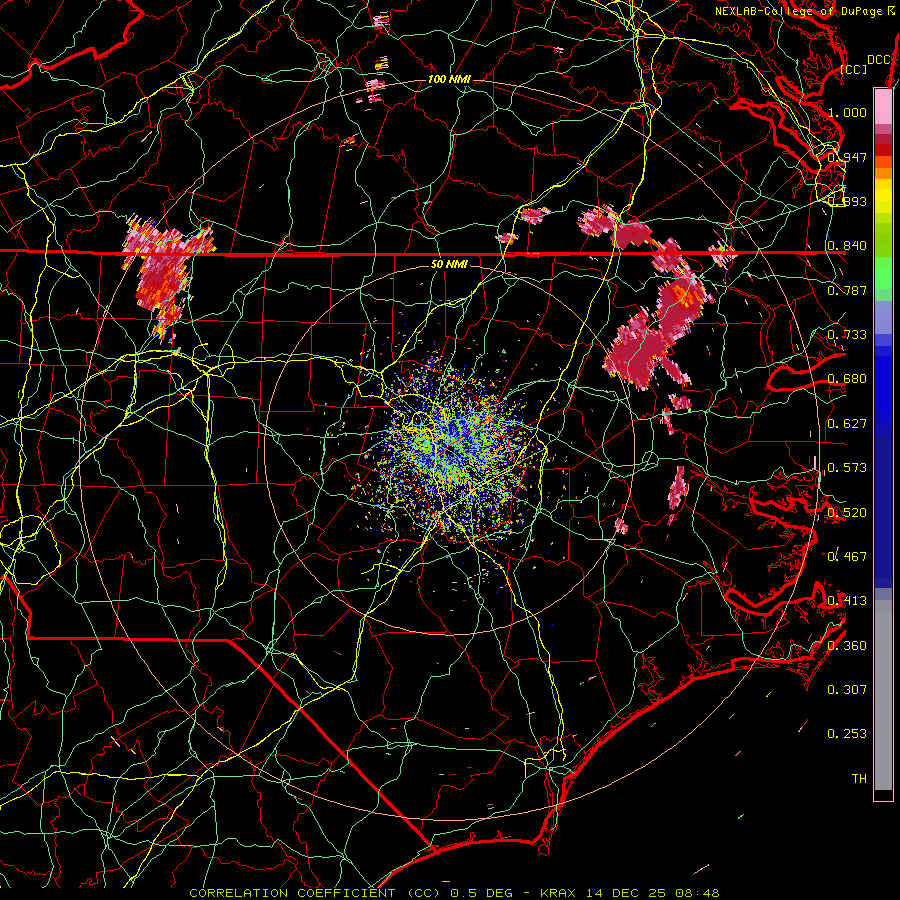Viewport: 900px width, 900px height.
Task: Select the 0.467 legend value
Action: (847, 556)
